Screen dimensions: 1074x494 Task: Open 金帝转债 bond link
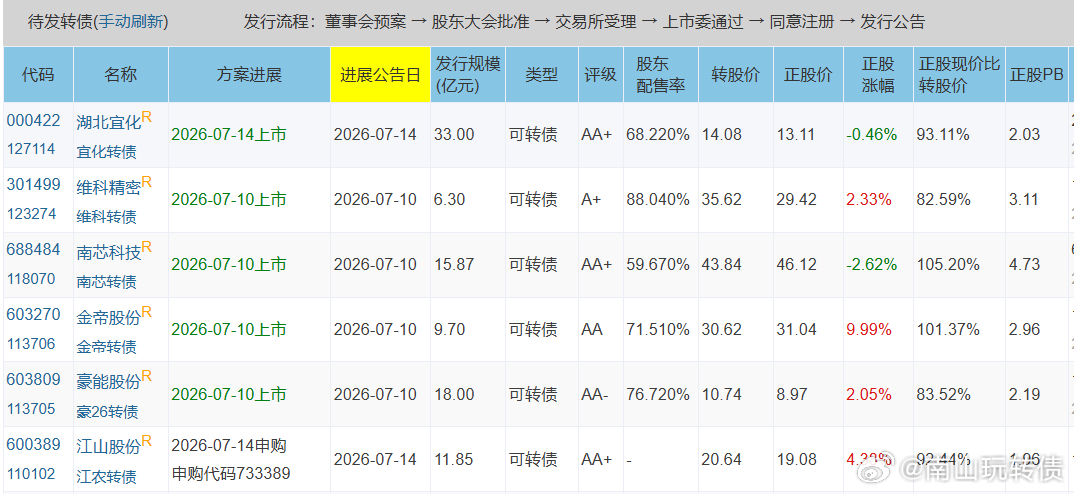(106, 347)
